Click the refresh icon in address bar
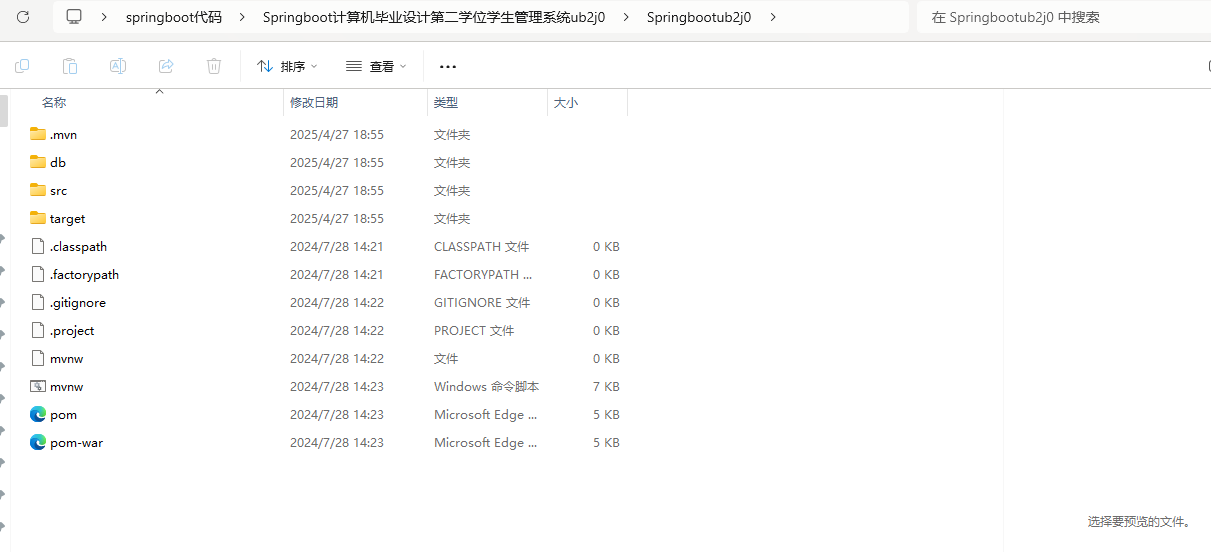 point(23,17)
